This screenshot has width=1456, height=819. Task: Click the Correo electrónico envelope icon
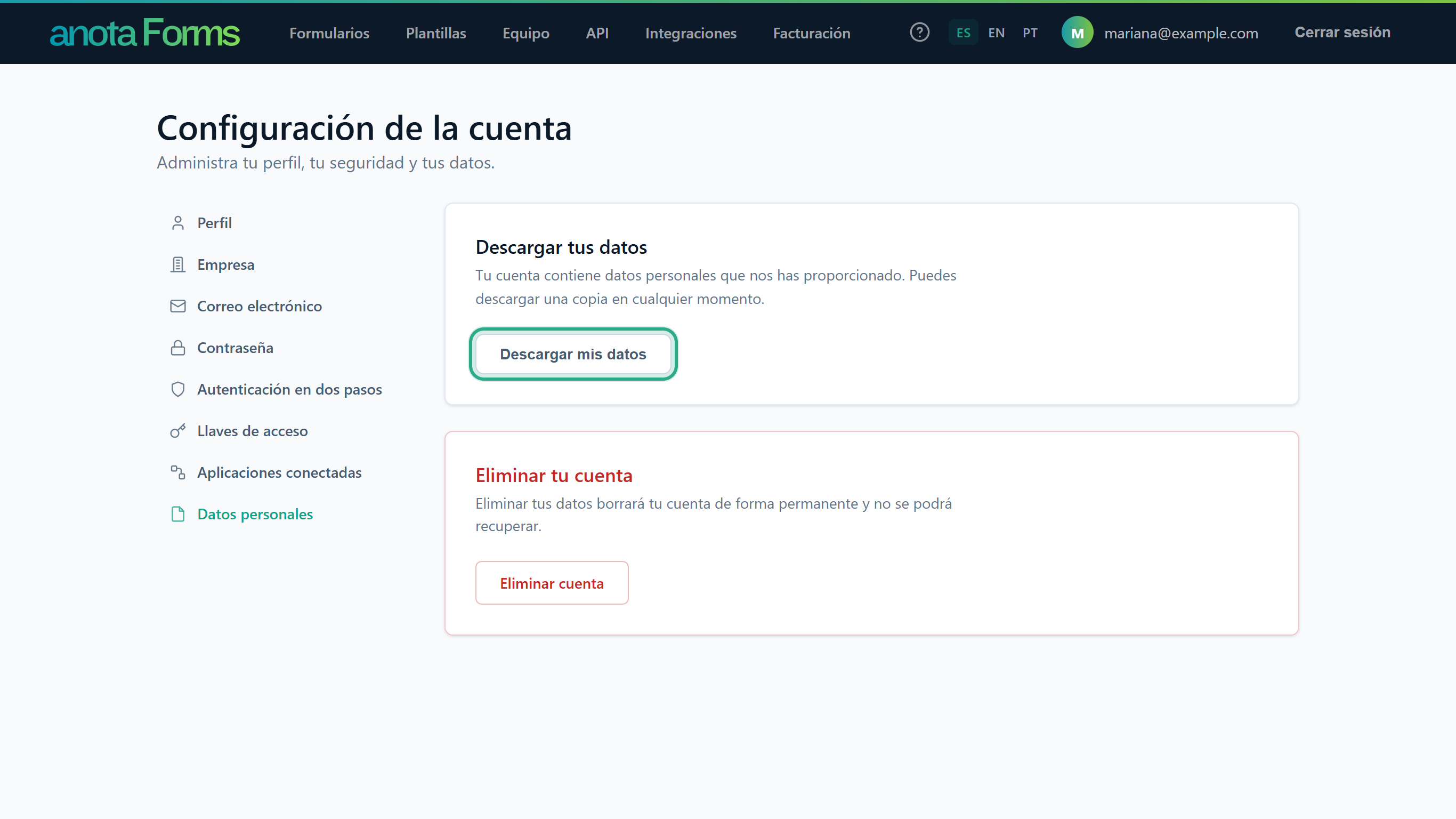pyautogui.click(x=177, y=306)
